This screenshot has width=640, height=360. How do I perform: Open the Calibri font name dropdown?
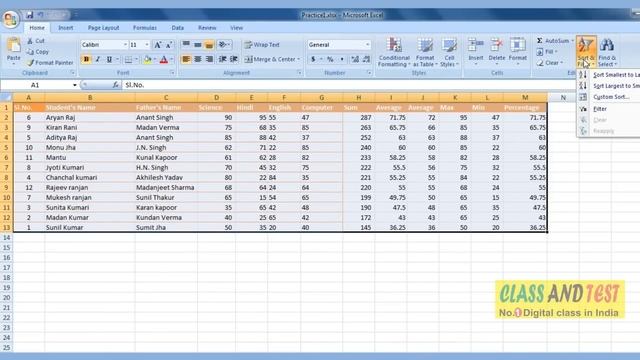pos(125,44)
